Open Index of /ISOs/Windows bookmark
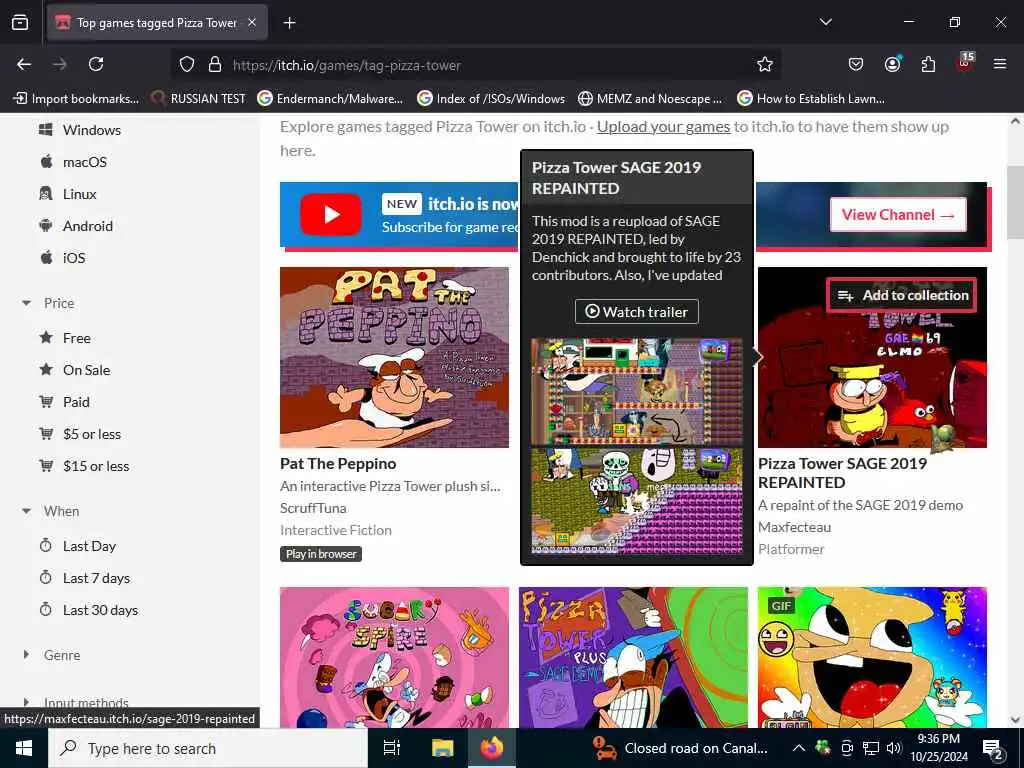Viewport: 1024px width, 768px height. point(491,99)
